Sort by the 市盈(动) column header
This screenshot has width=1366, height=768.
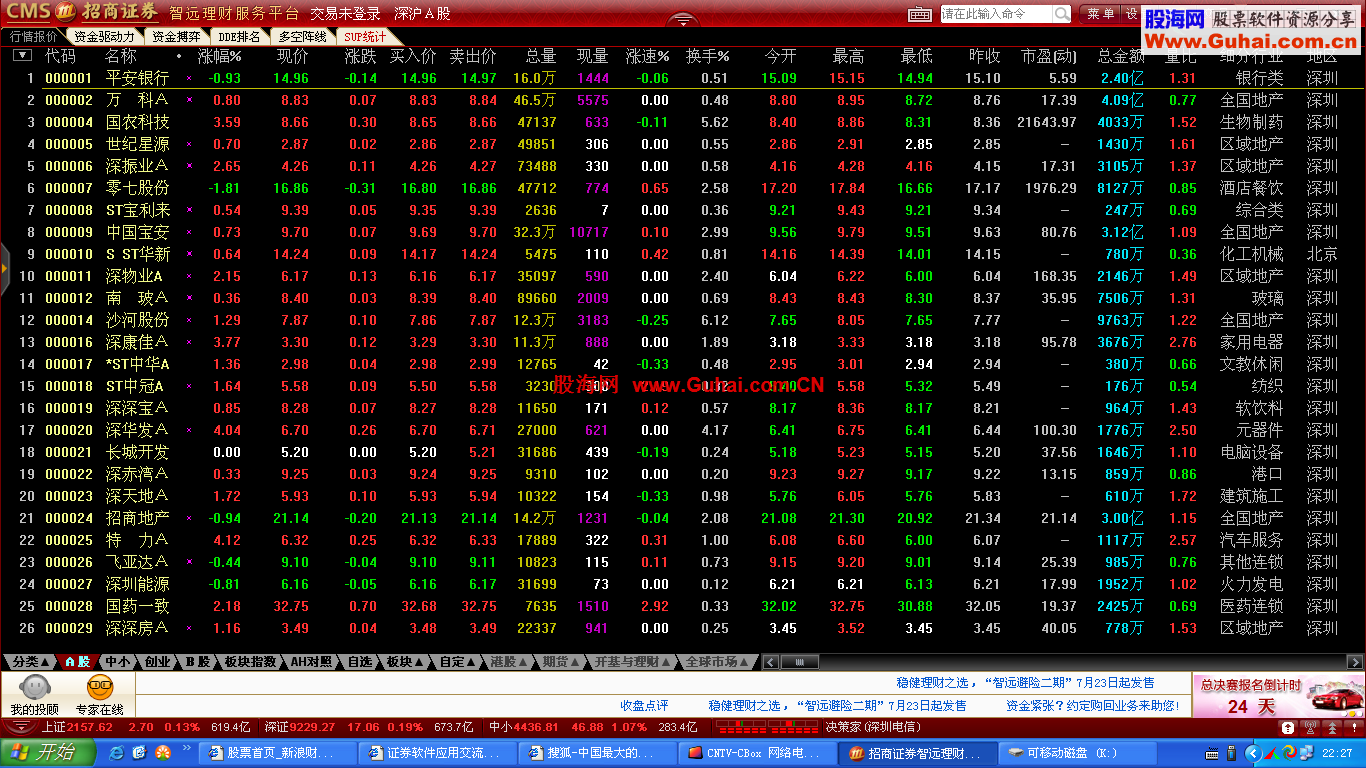click(x=1049, y=56)
